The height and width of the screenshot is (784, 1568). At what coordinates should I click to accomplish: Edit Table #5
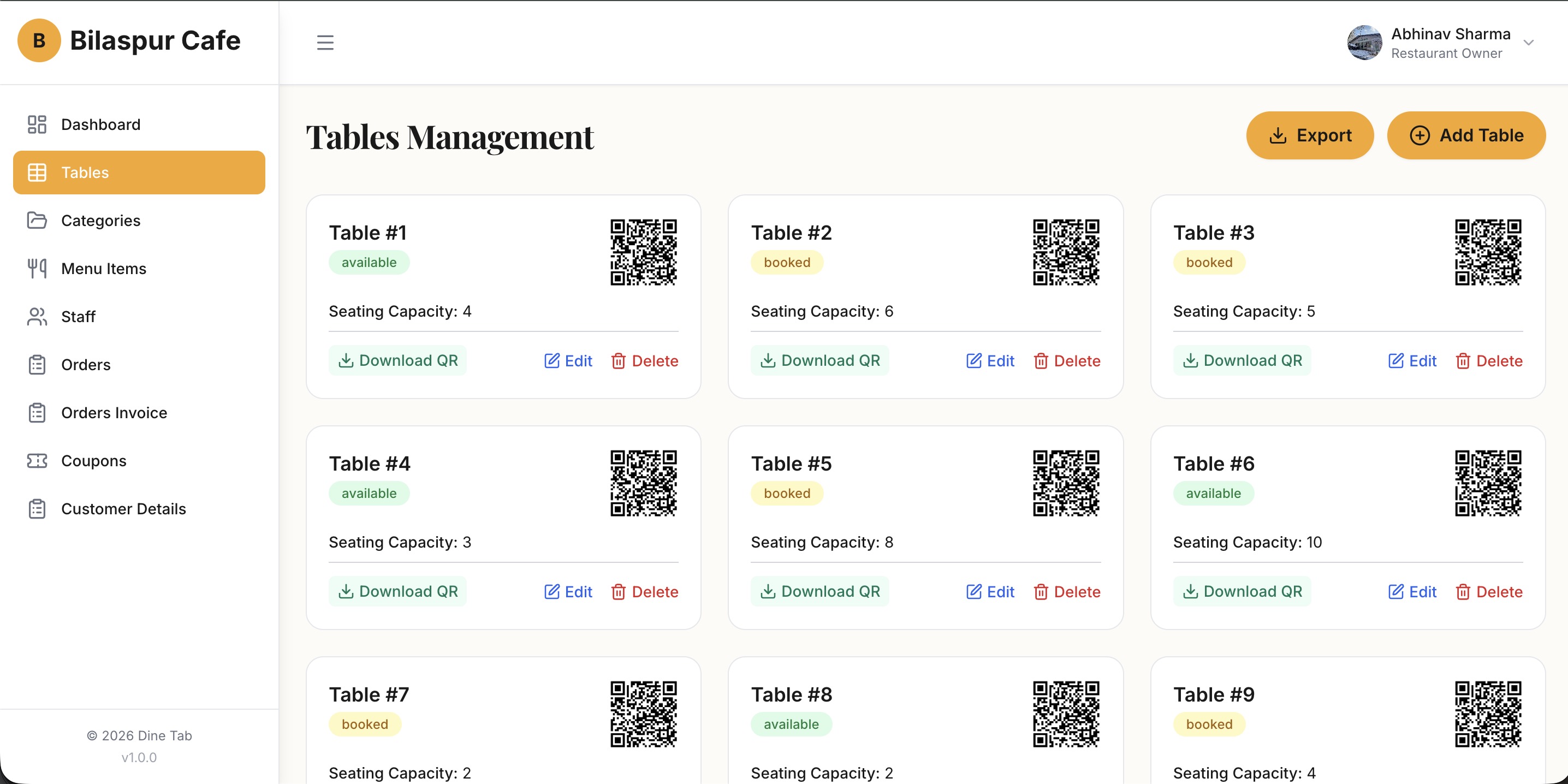[990, 592]
